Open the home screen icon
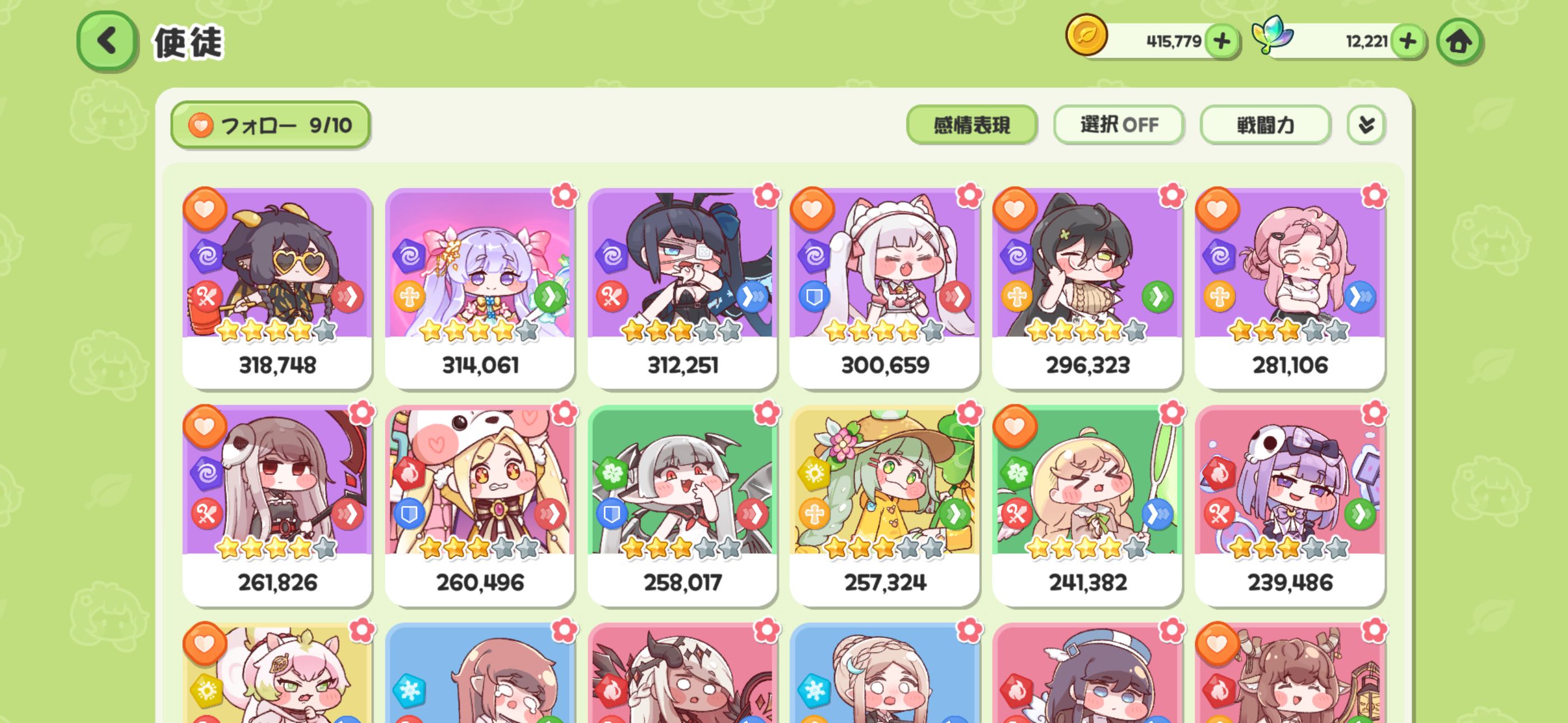 coord(1459,41)
